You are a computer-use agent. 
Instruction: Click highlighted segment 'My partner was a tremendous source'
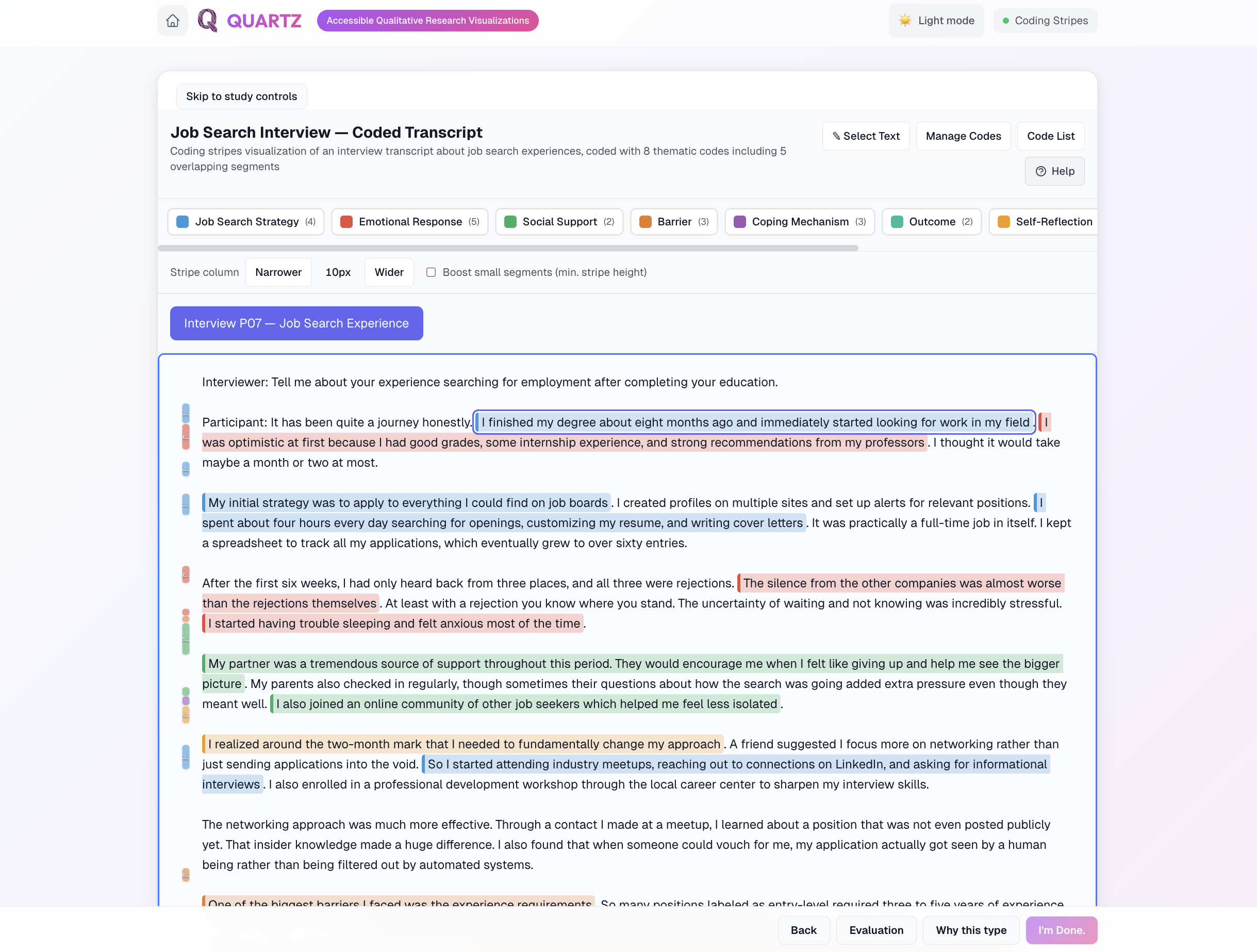click(x=633, y=664)
